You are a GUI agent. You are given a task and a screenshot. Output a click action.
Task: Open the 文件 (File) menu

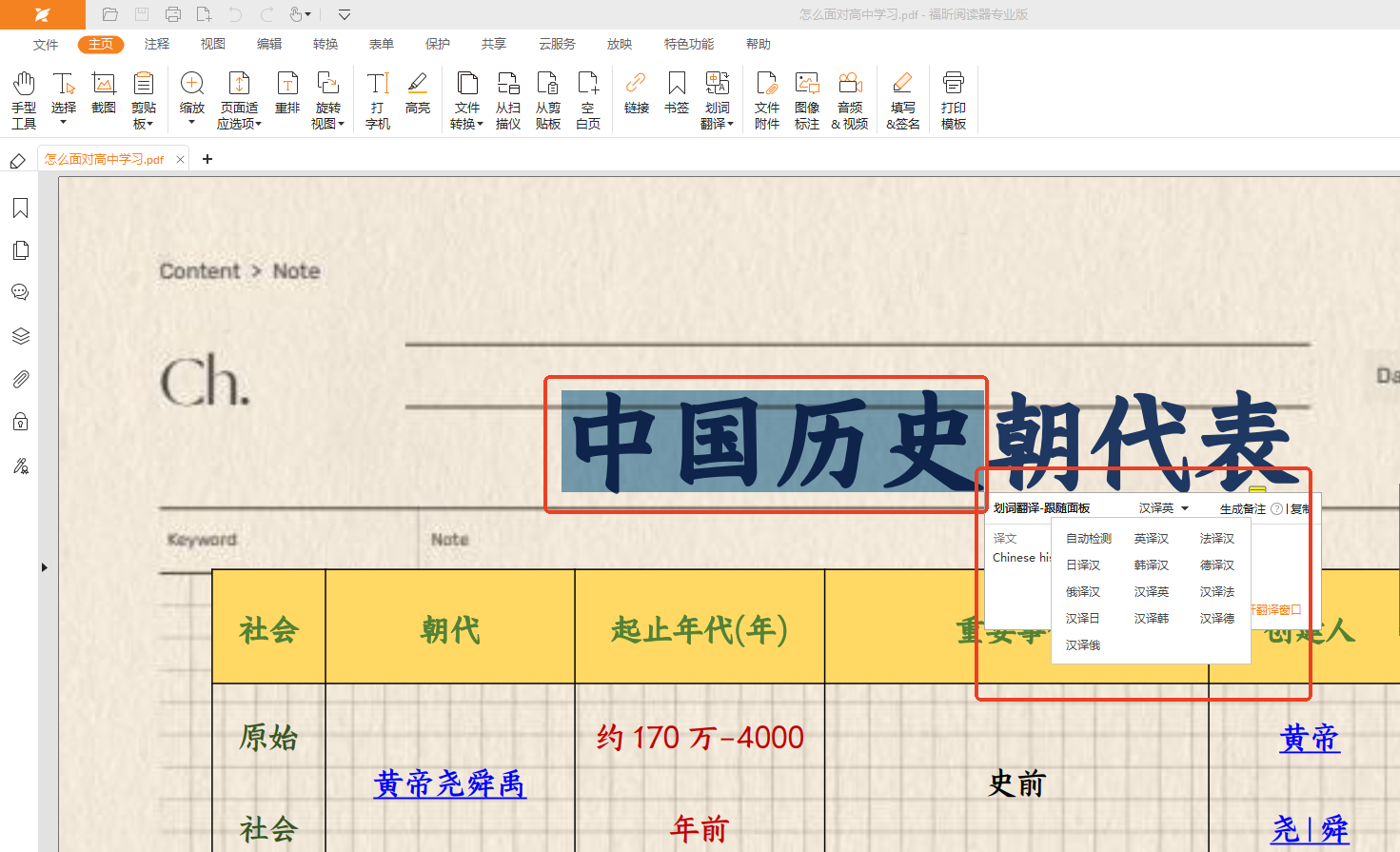[46, 44]
